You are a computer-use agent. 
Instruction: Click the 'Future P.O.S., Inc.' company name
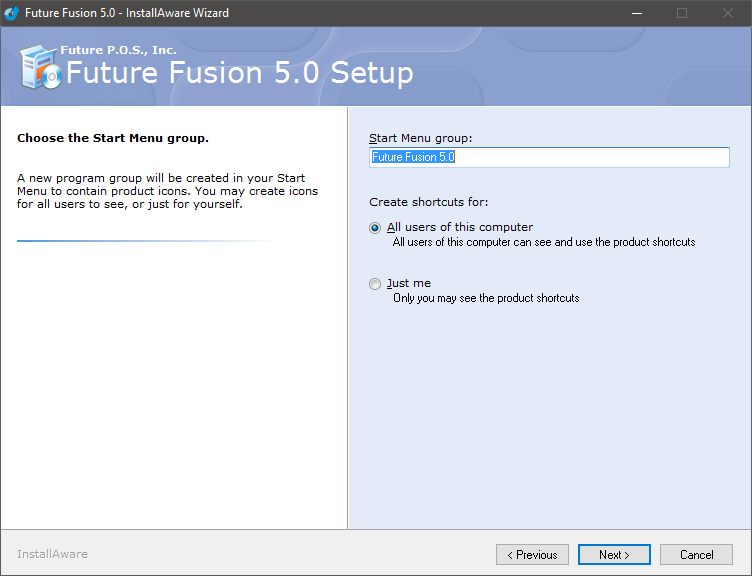point(118,50)
